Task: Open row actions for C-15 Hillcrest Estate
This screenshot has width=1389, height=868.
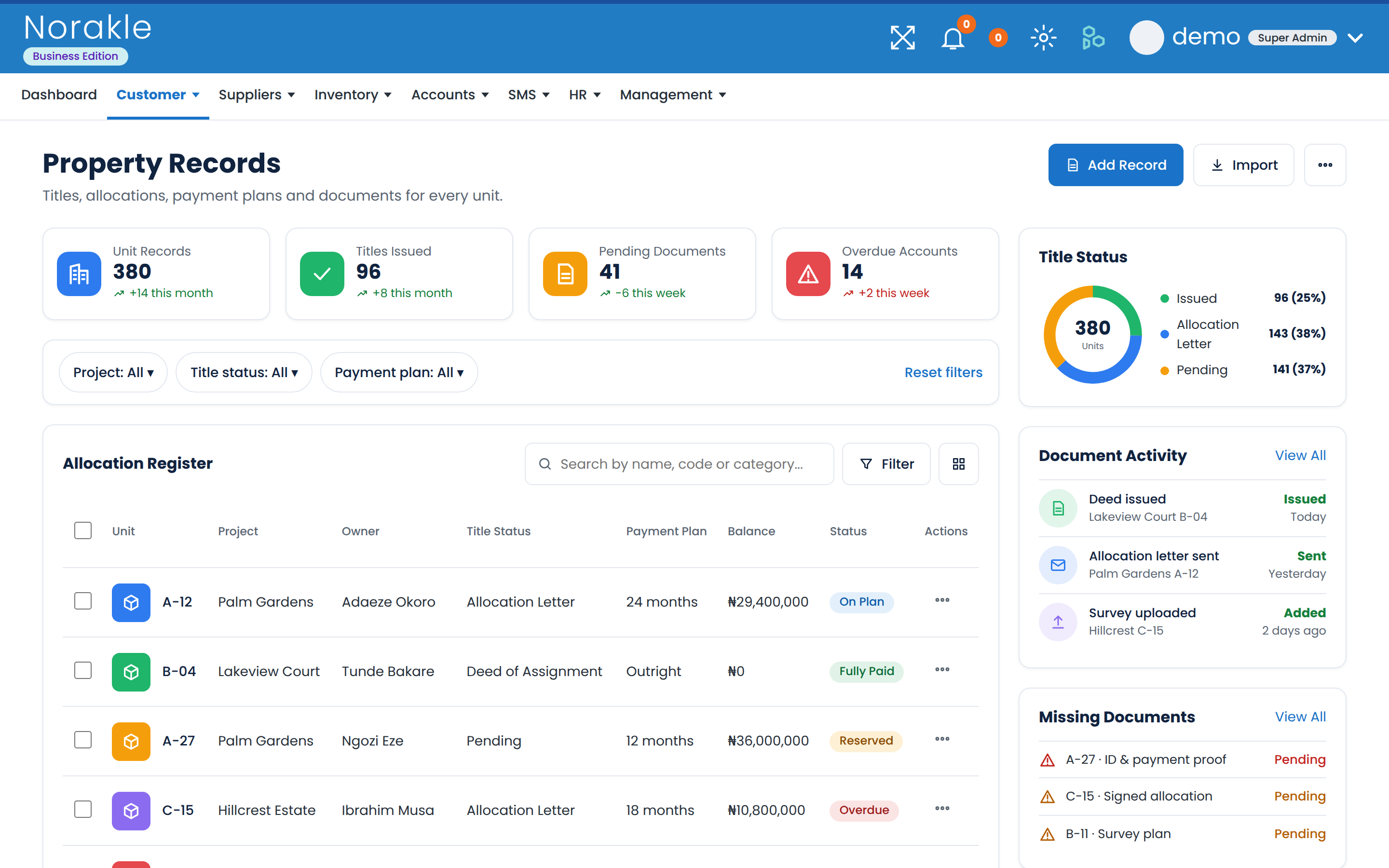Action: coord(942,809)
